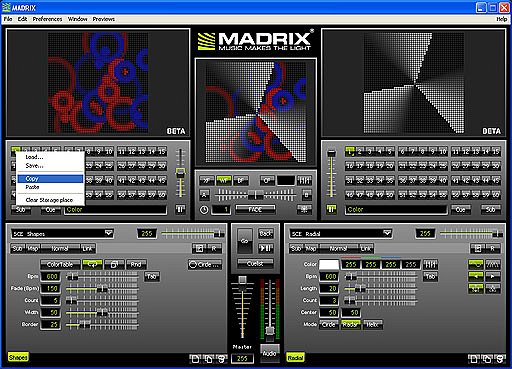
Task: Select Clear Storage place menu entry
Action: coord(50,200)
